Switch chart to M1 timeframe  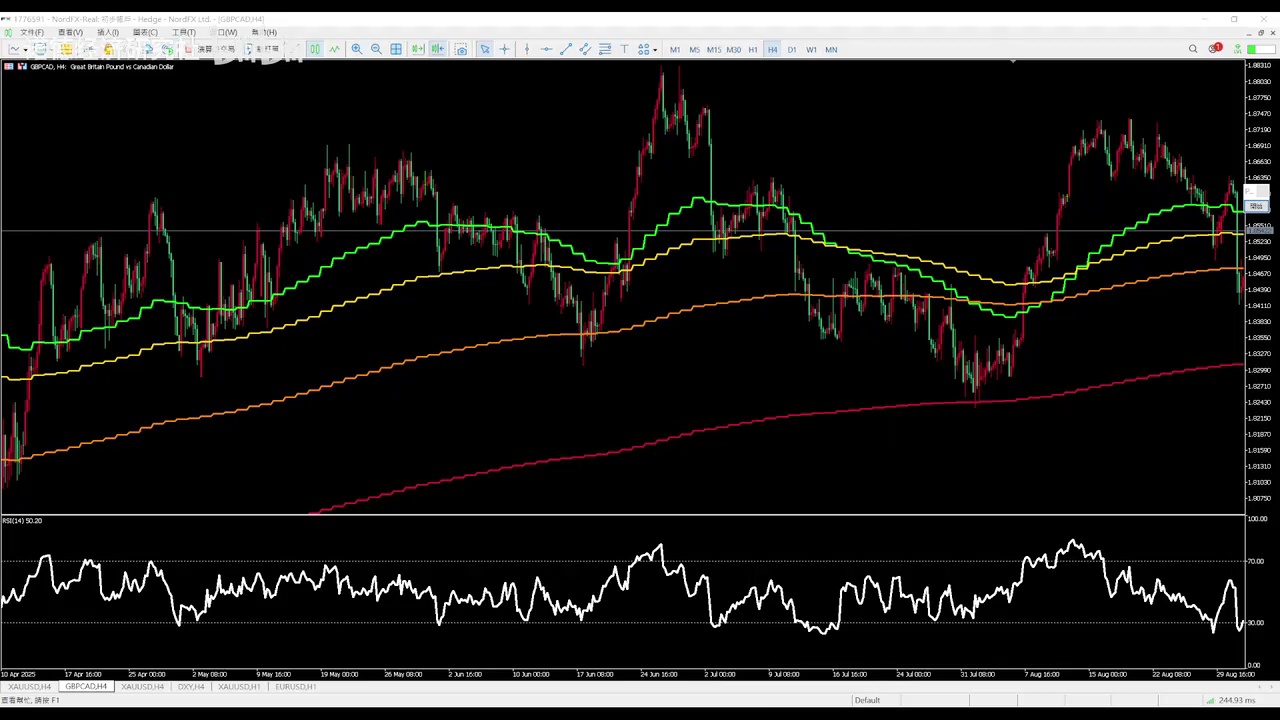[x=675, y=49]
